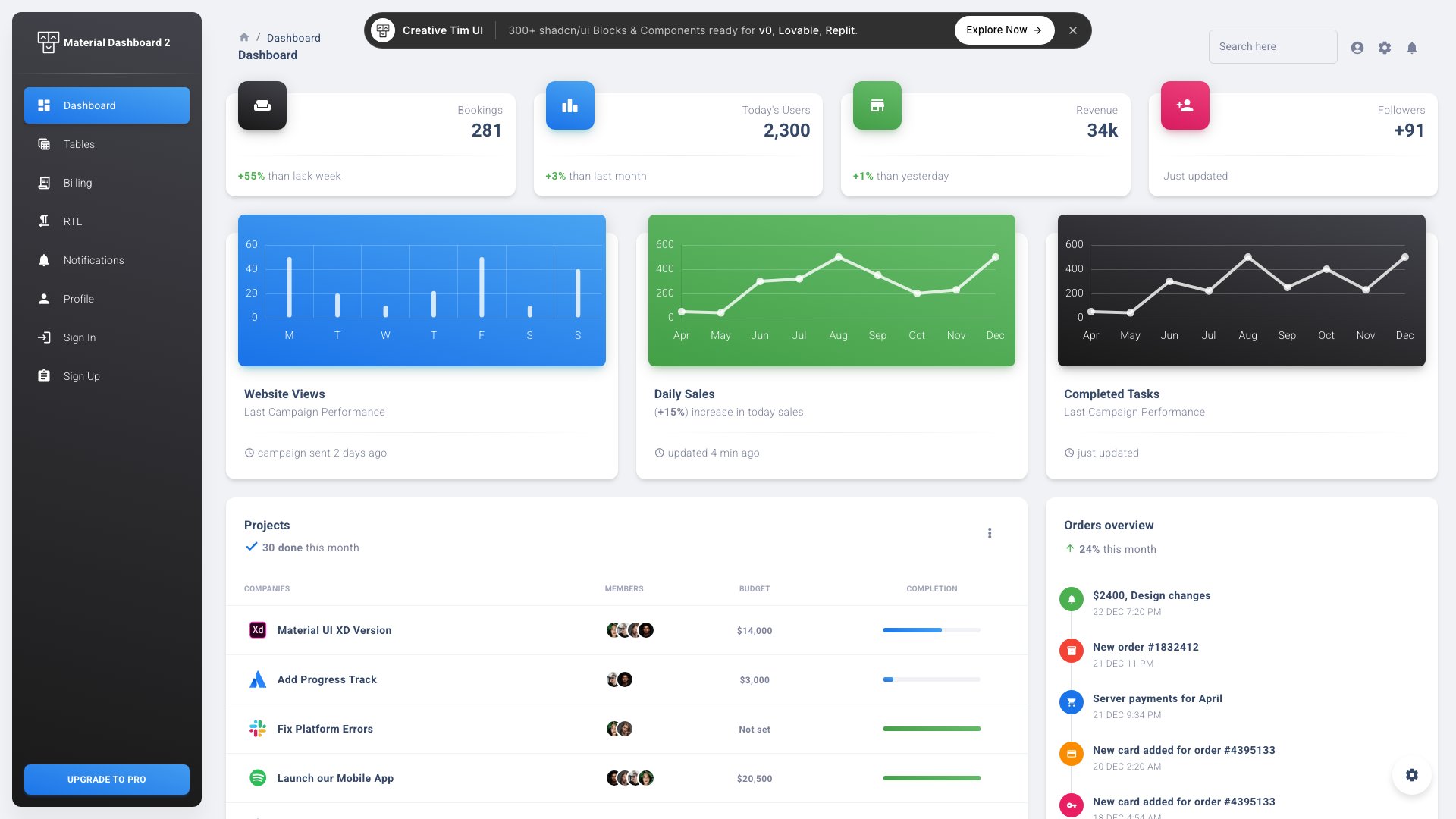Open the Notifications bell in the top bar
This screenshot has height=819, width=1456.
pos(1412,47)
